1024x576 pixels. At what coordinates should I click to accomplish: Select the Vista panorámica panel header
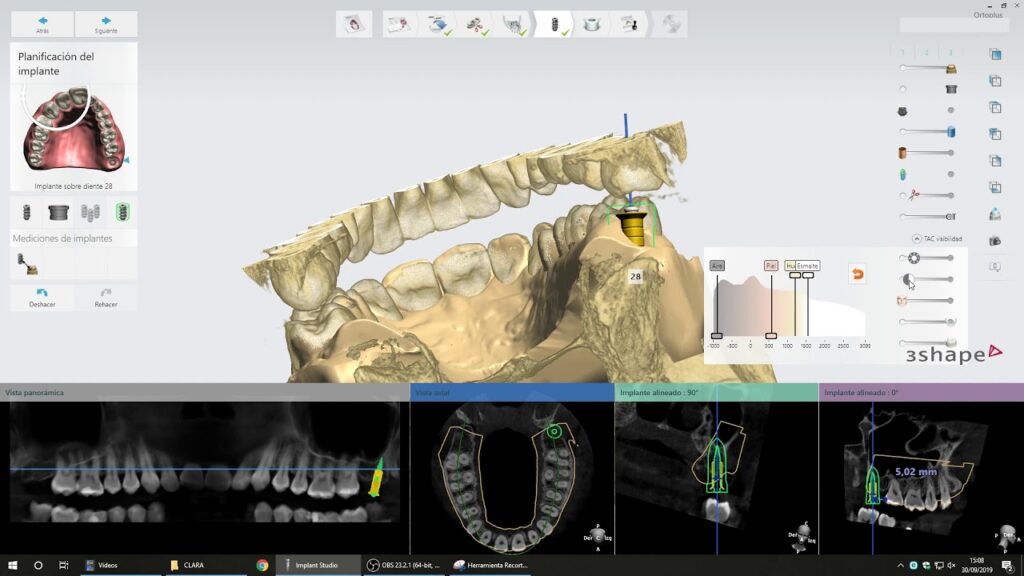point(204,392)
